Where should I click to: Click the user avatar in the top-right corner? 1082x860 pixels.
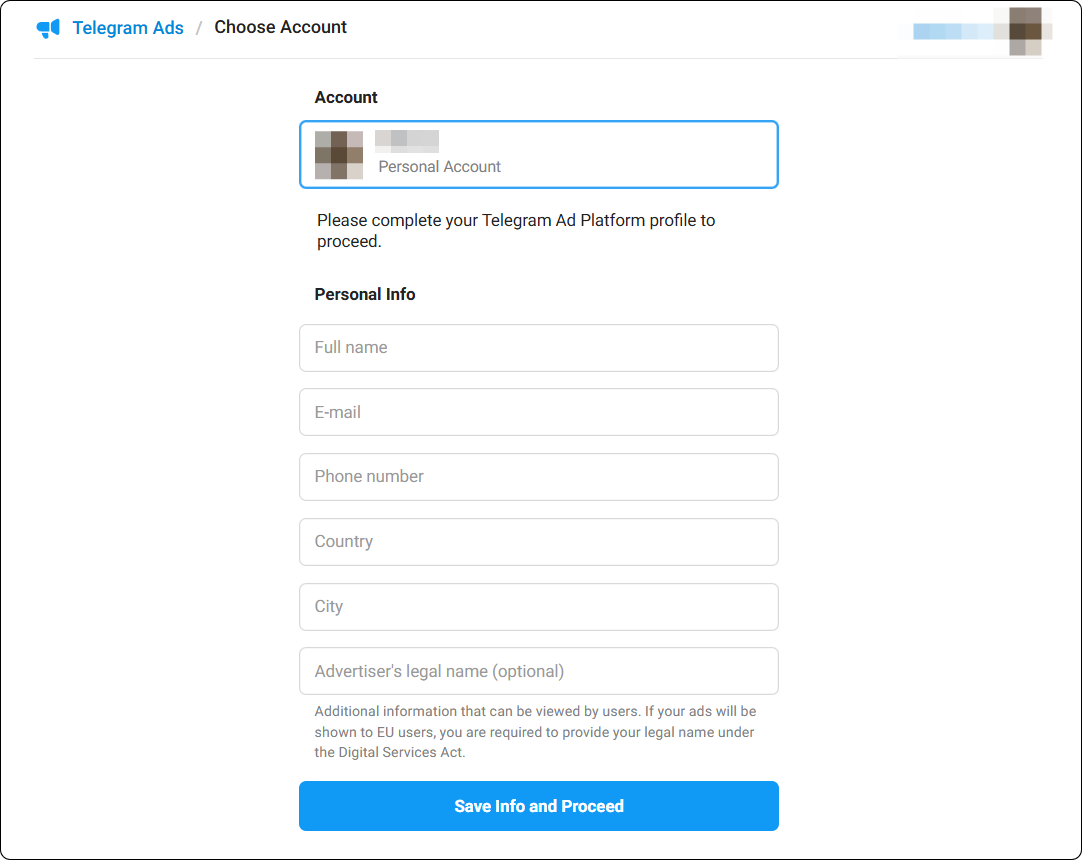coord(1026,31)
